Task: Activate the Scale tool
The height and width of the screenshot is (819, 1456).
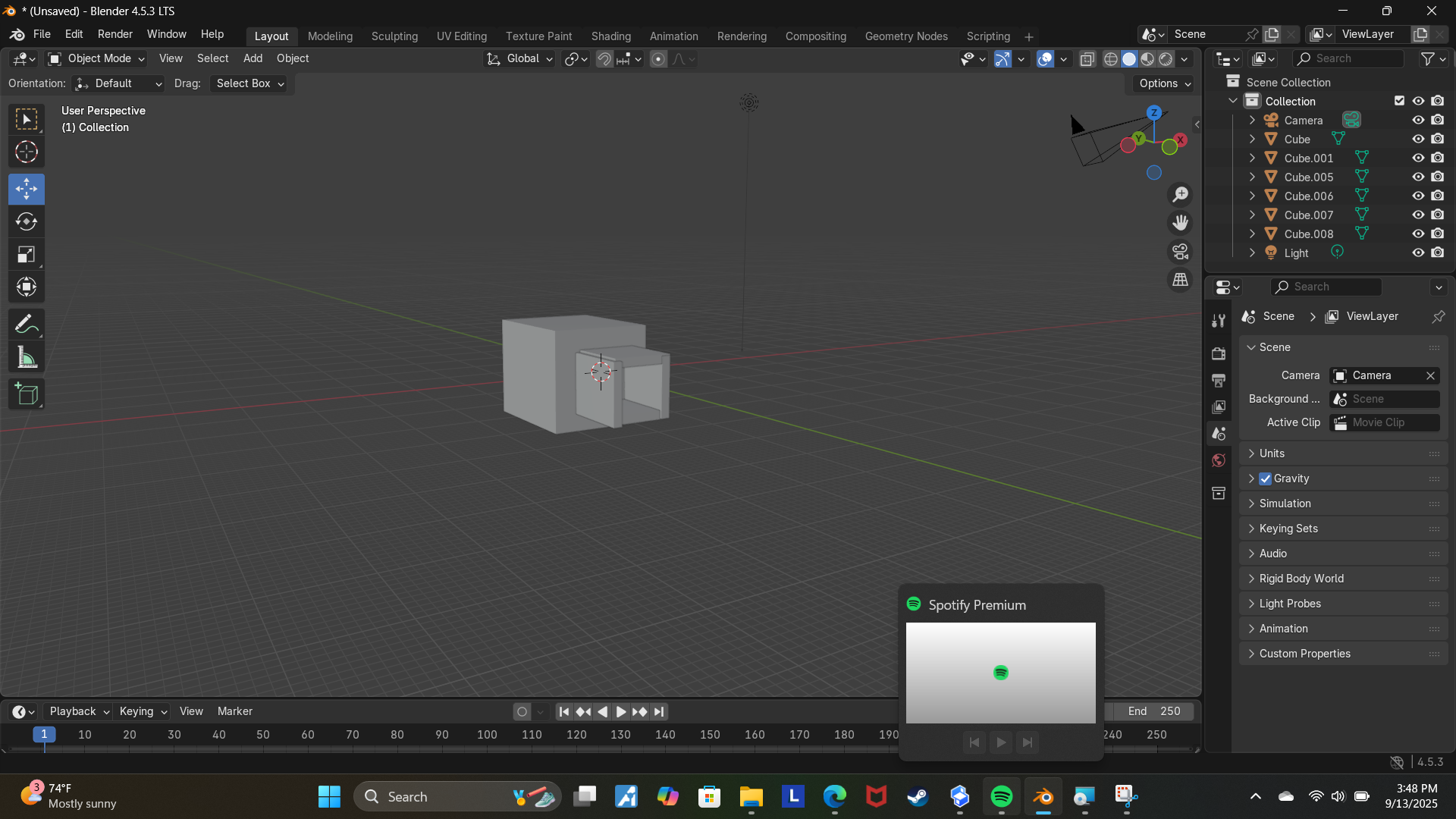Action: pyautogui.click(x=27, y=254)
